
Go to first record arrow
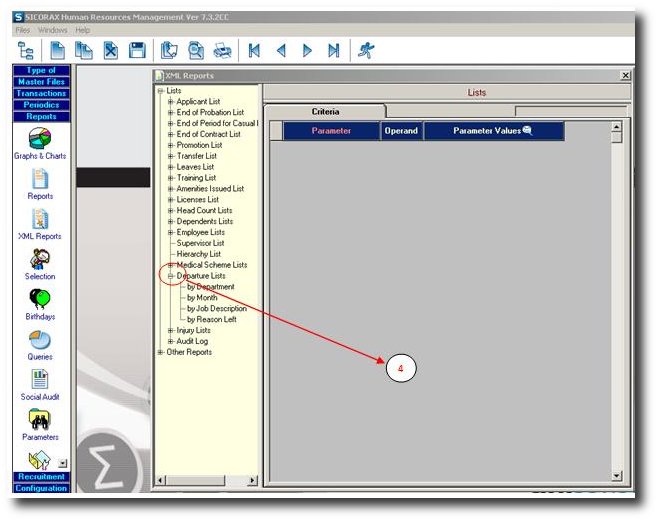tap(255, 50)
